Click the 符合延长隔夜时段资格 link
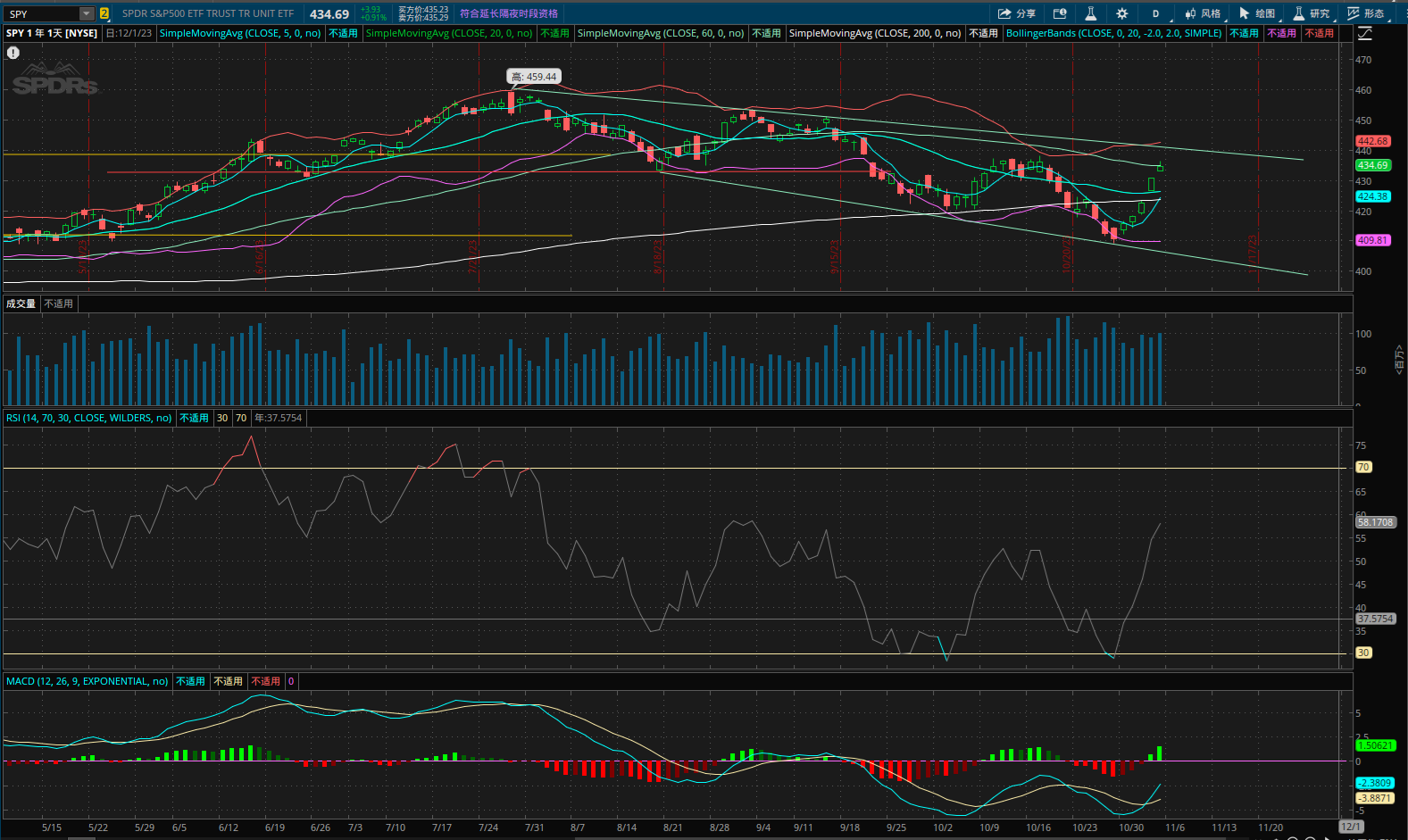Viewport: 1408px width, 840px height. pos(509,13)
